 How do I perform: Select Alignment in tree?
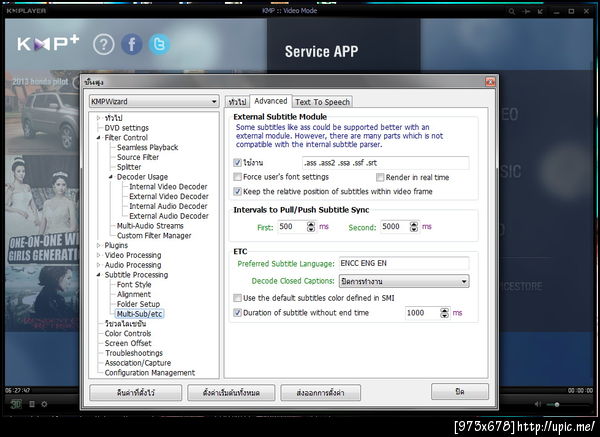(134, 294)
